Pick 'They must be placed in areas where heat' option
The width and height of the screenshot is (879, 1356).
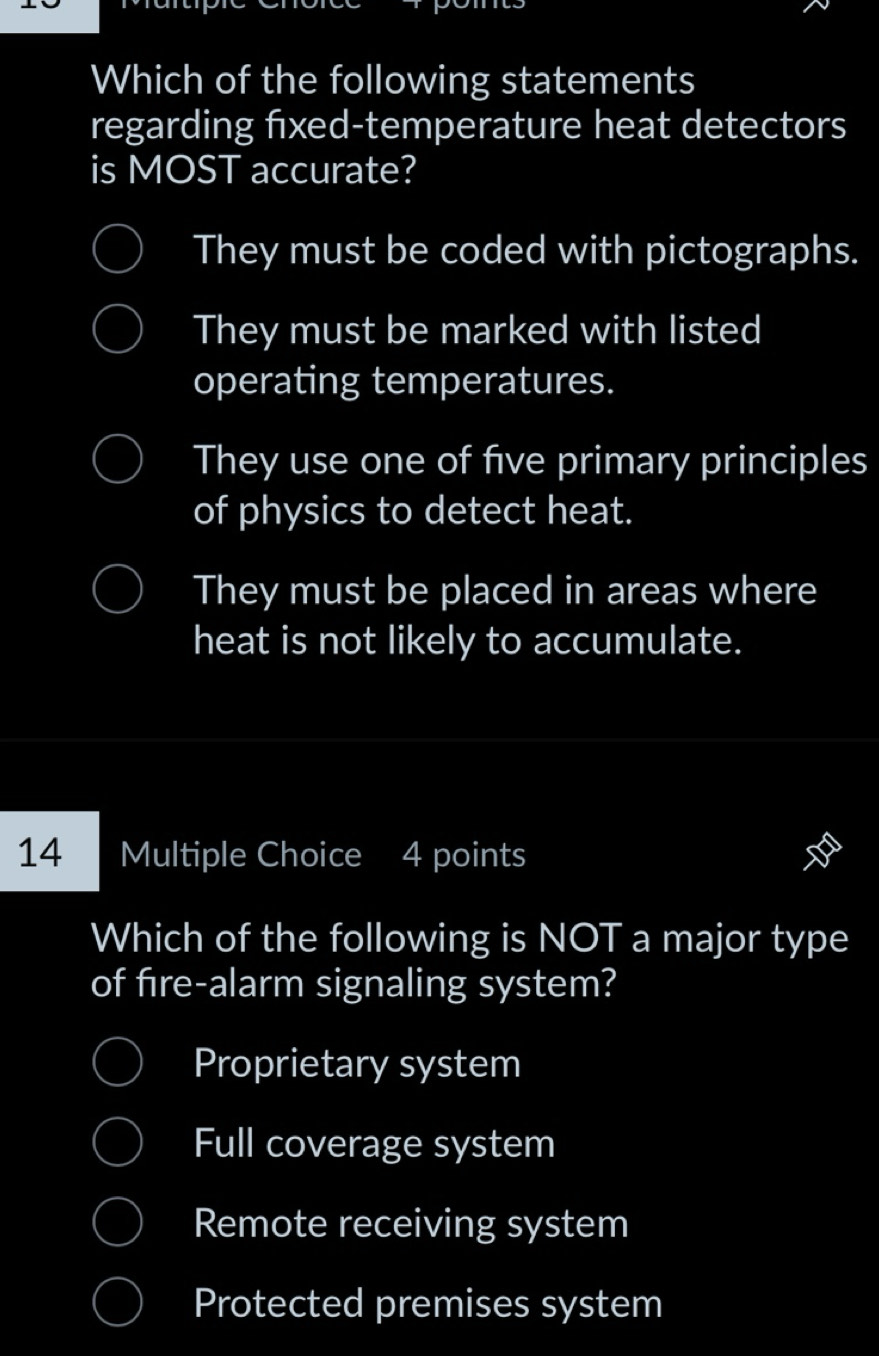117,591
